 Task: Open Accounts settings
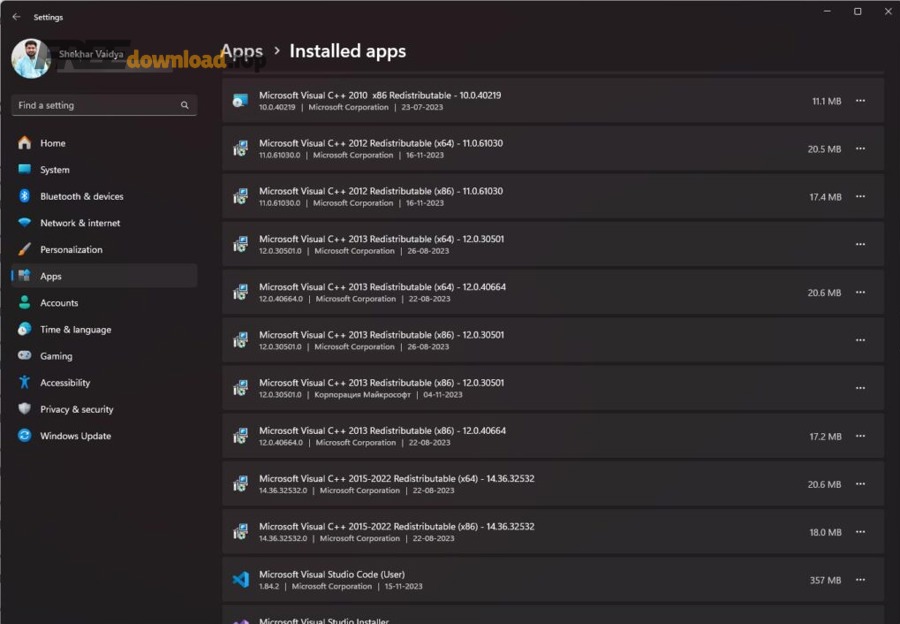coord(104,303)
